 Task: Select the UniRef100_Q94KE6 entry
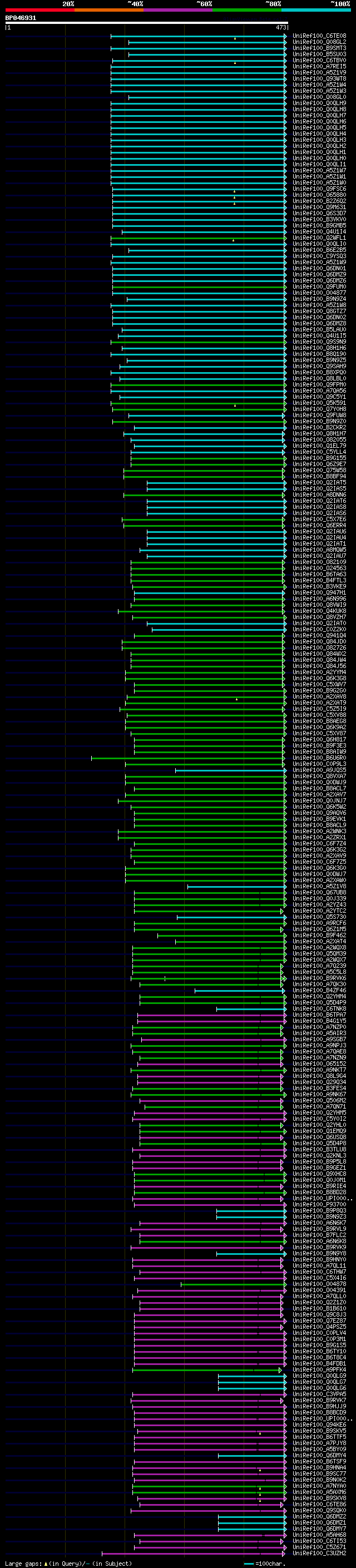click(x=319, y=1425)
